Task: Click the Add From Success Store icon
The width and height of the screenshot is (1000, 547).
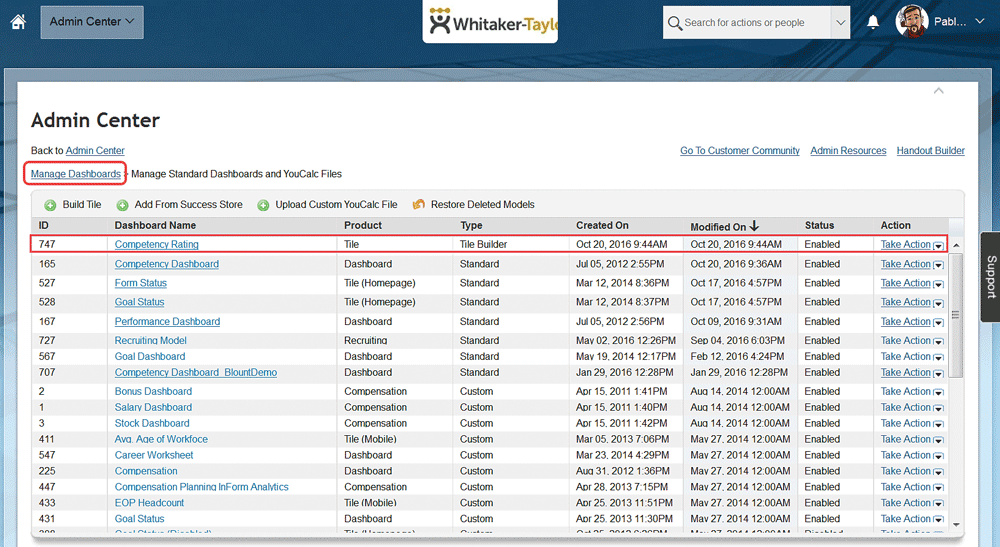Action: click(x=122, y=205)
